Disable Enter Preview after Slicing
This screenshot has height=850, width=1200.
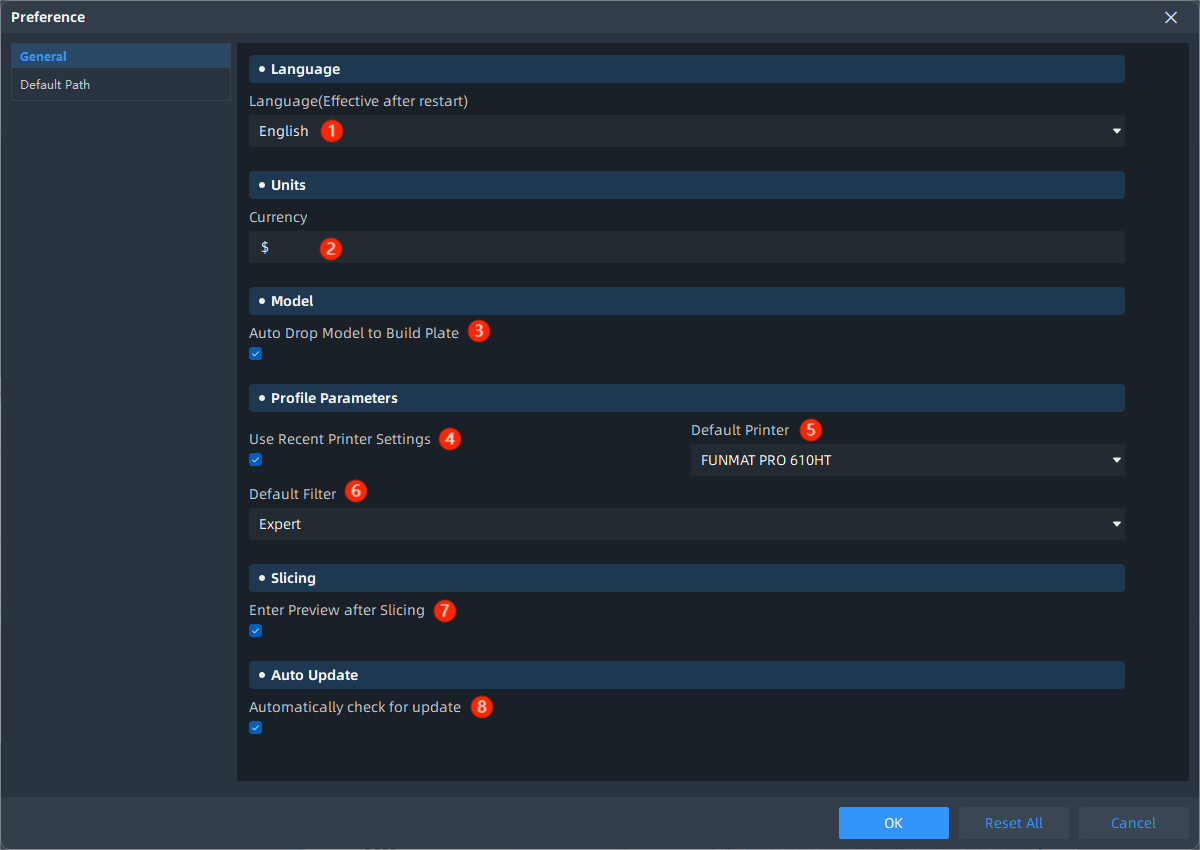255,631
